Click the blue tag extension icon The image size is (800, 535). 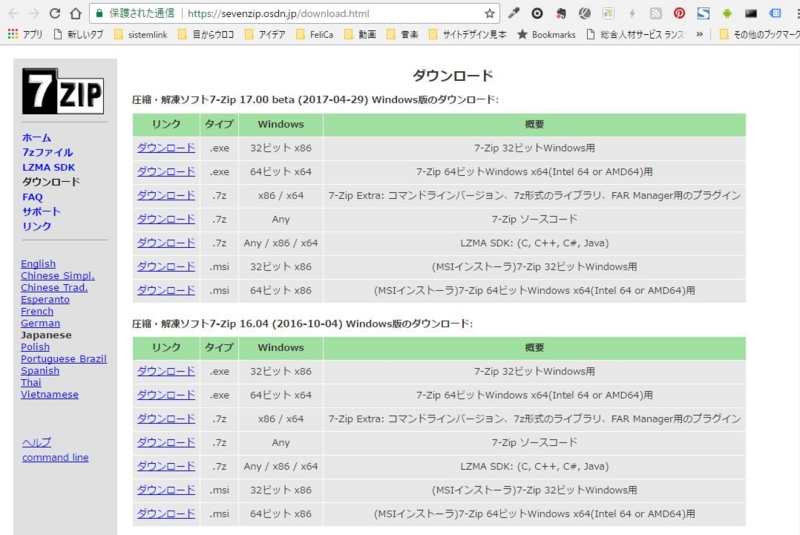click(x=774, y=14)
